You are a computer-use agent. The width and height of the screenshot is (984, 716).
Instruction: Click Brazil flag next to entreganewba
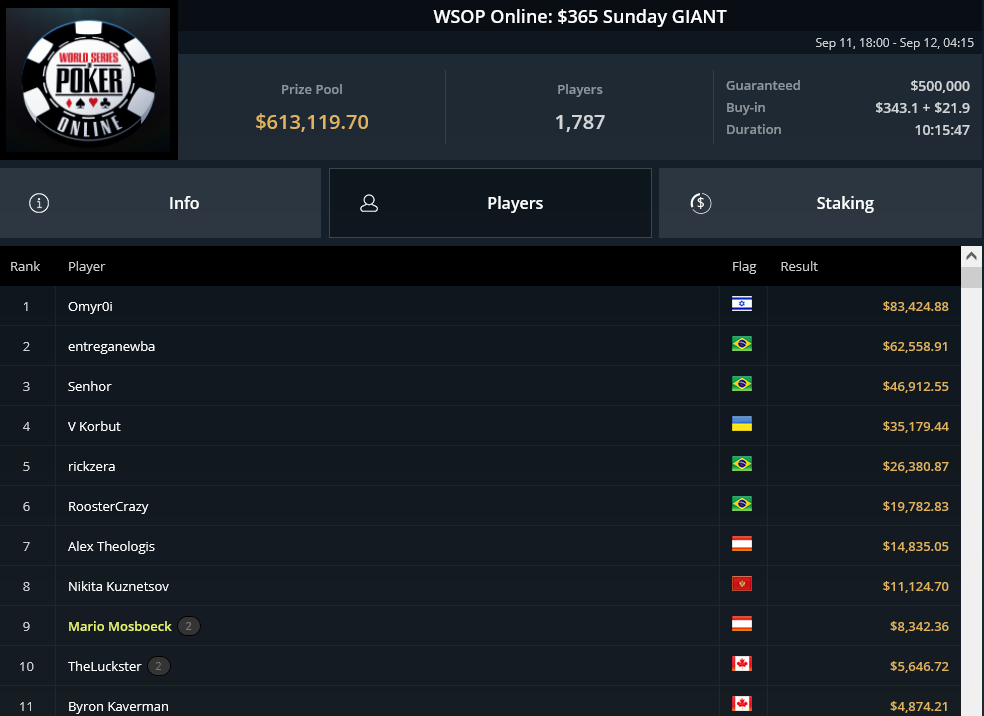[x=741, y=345]
